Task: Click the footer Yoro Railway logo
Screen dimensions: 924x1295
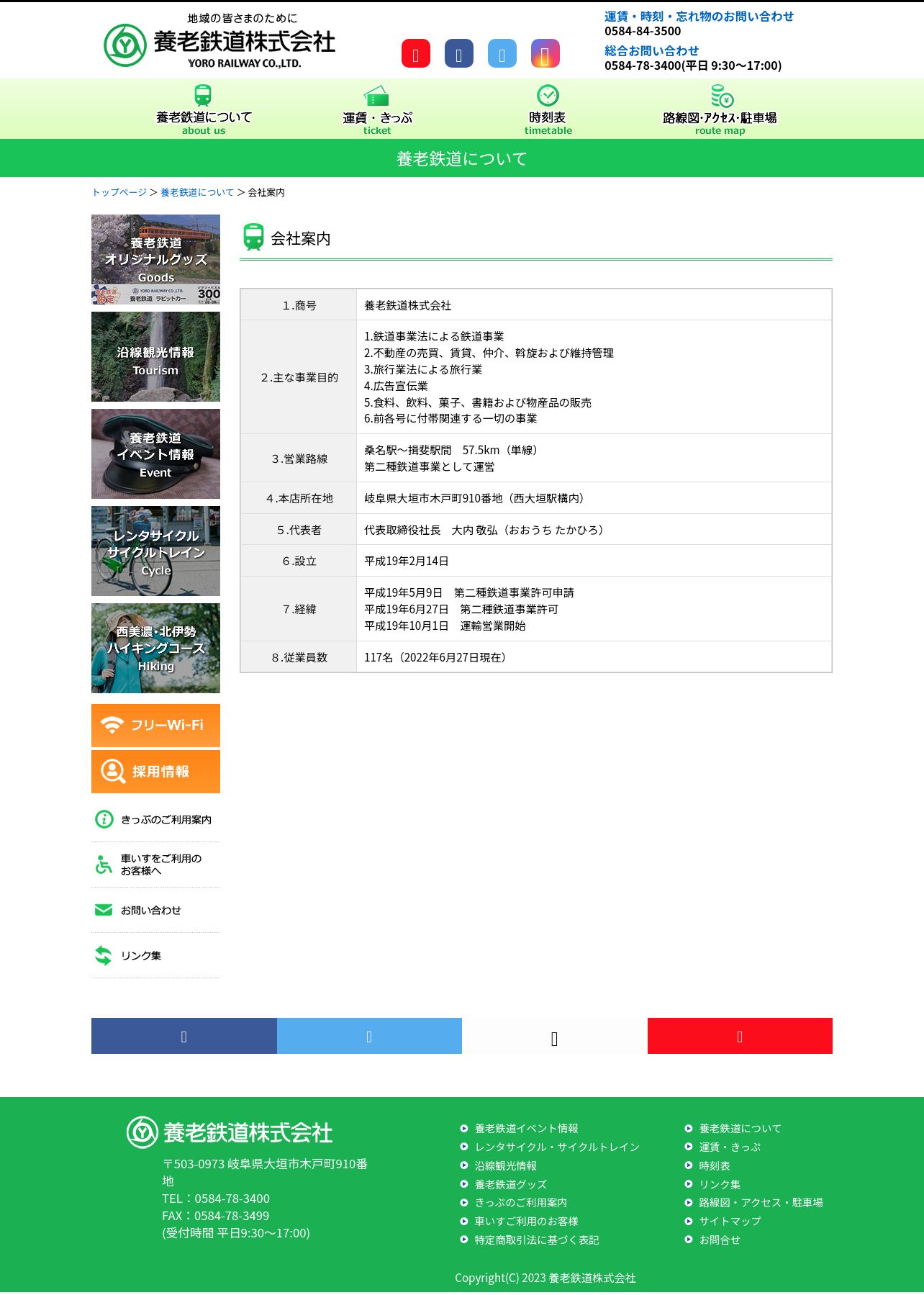Action: (x=230, y=1132)
